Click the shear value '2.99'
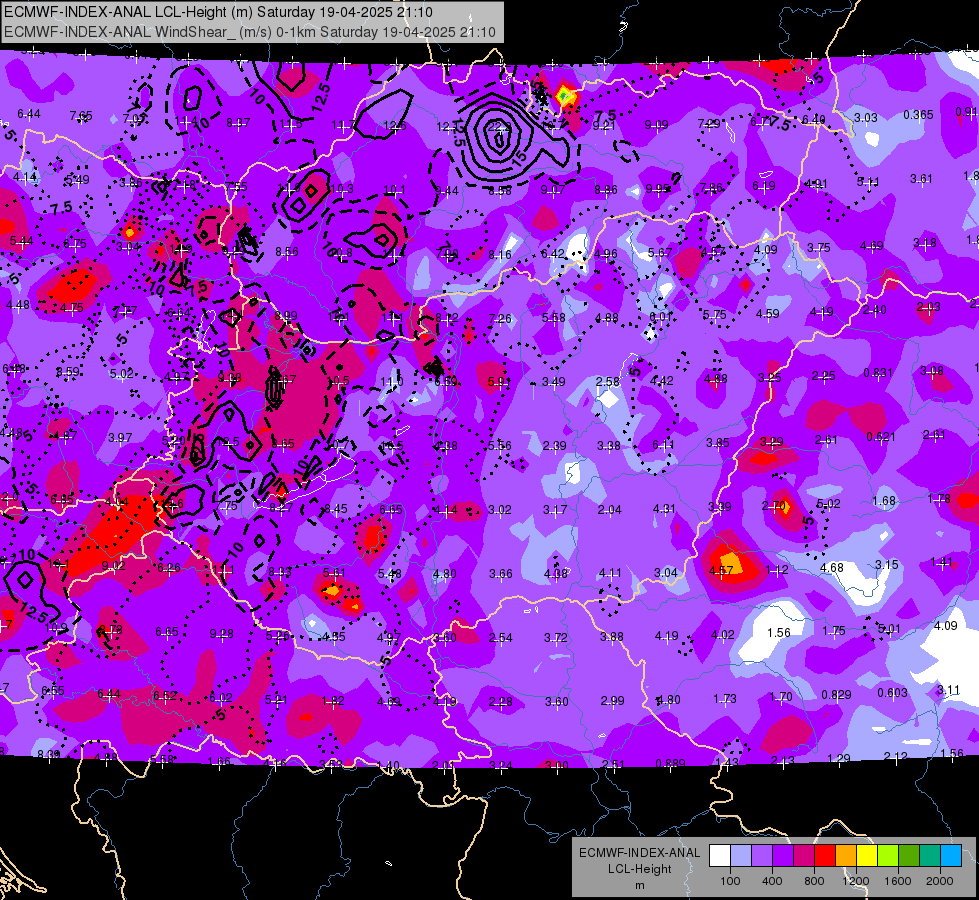979x900 pixels. tap(612, 700)
